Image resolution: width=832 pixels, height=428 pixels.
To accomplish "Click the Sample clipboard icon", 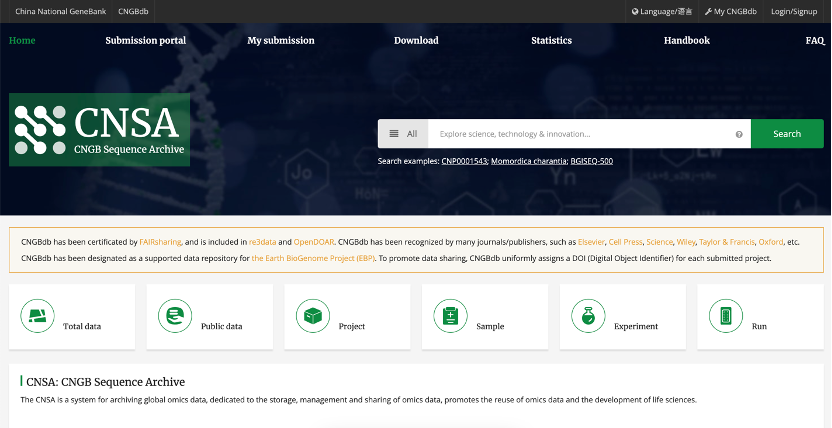I will (450, 317).
